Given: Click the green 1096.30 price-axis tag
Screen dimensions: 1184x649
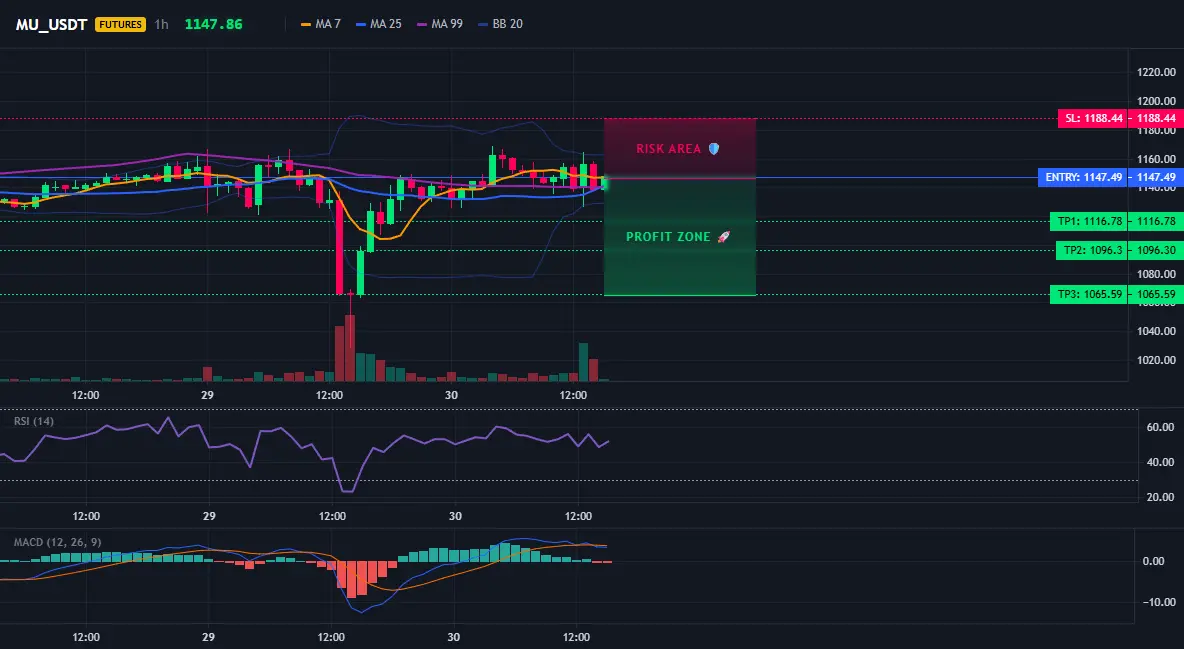Looking at the screenshot, I should coord(1154,250).
